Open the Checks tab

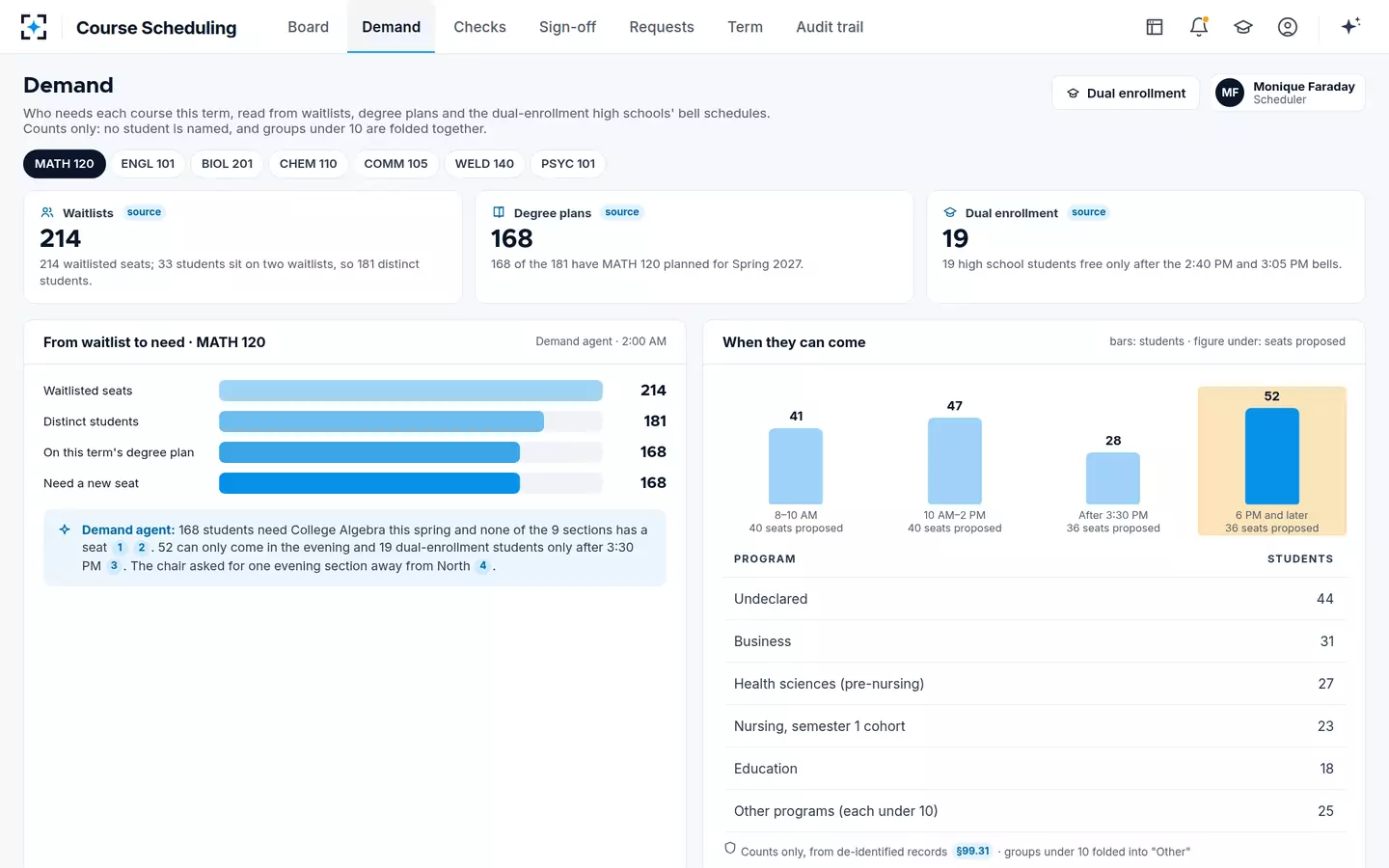[x=479, y=27]
